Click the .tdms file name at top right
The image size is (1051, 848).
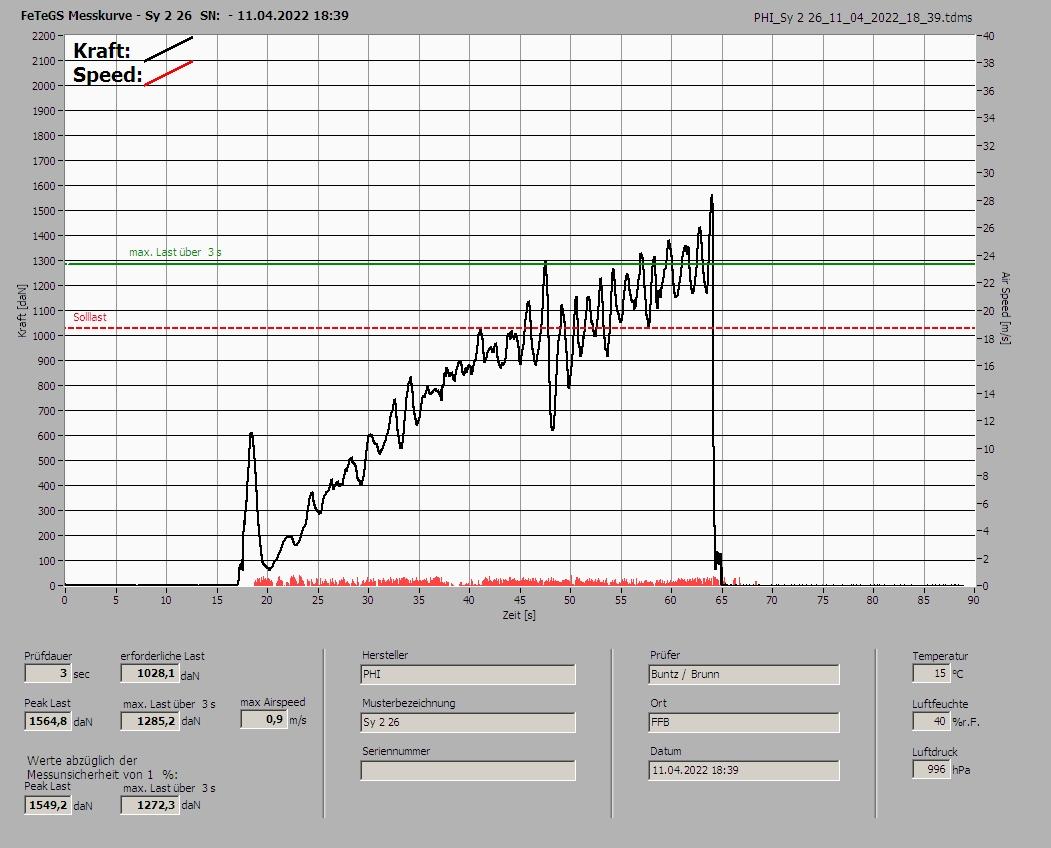pyautogui.click(x=862, y=17)
